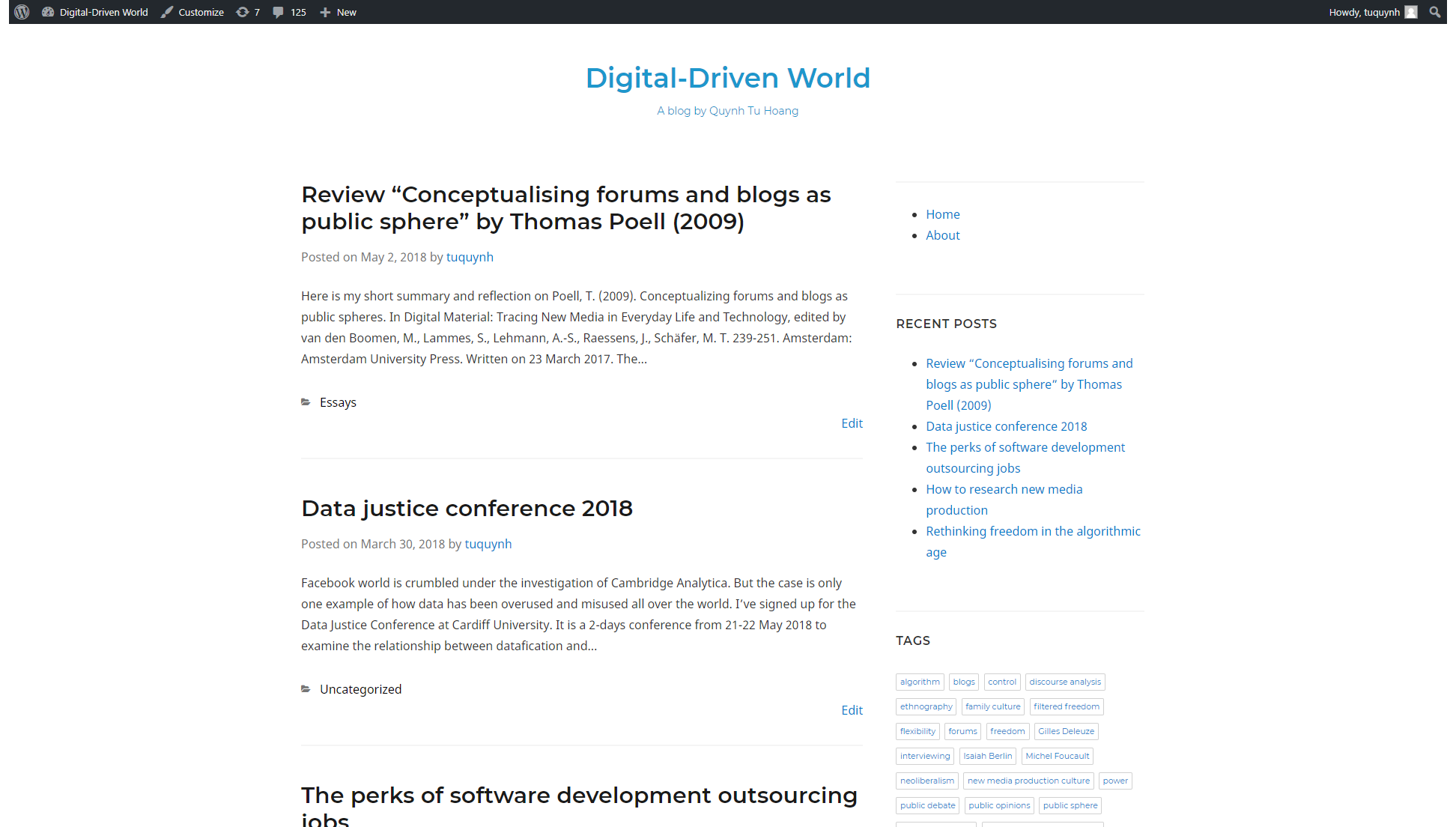
Task: Open the Home link in sidebar menu
Action: (942, 214)
